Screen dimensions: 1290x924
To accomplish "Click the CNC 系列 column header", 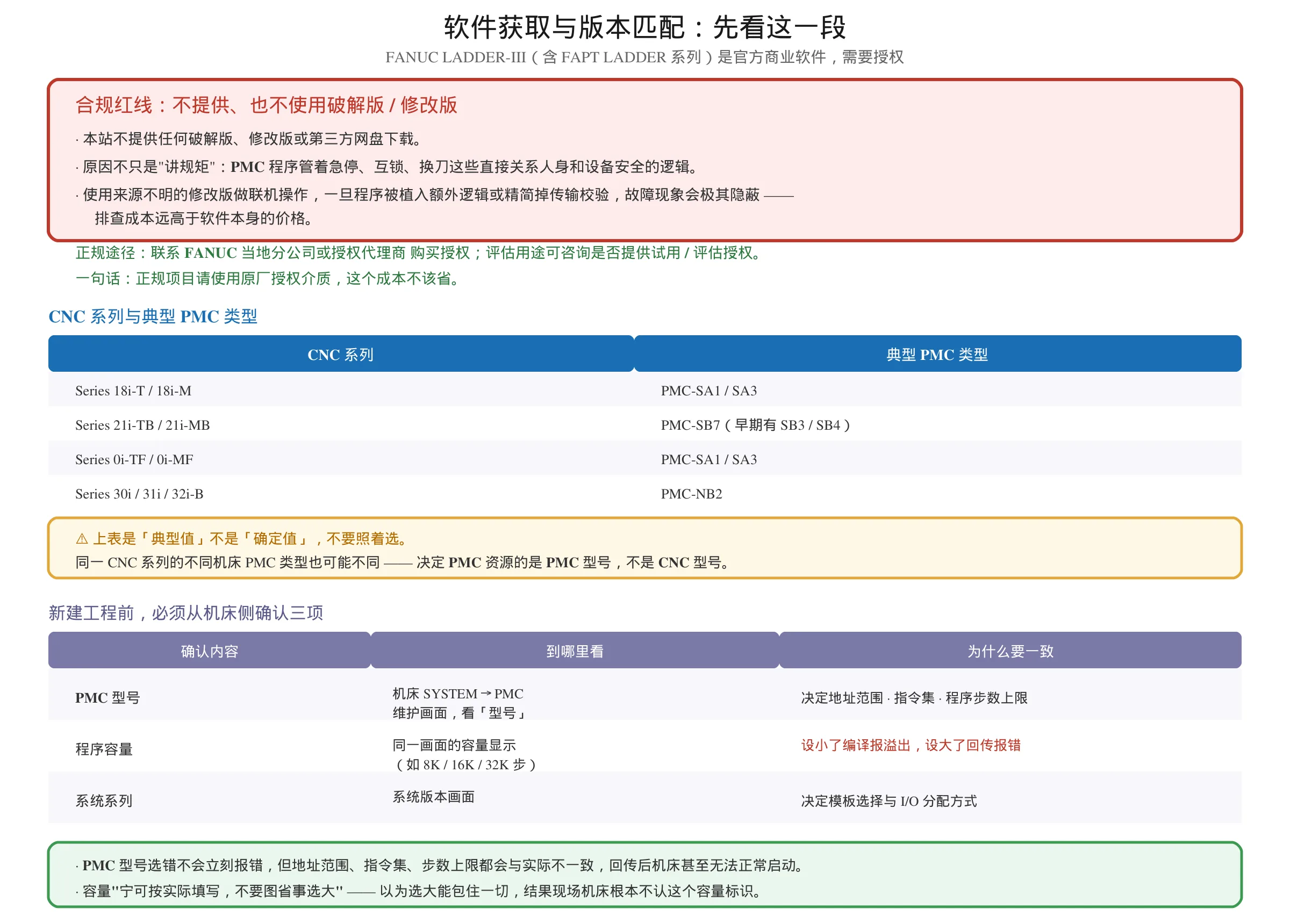I will [x=341, y=354].
